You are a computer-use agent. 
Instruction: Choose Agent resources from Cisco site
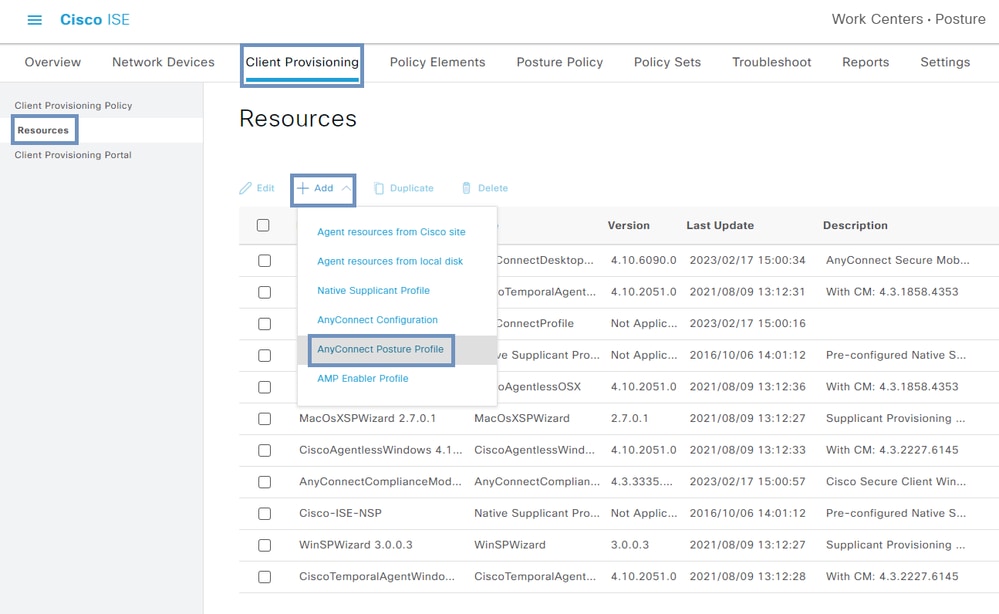pyautogui.click(x=391, y=232)
